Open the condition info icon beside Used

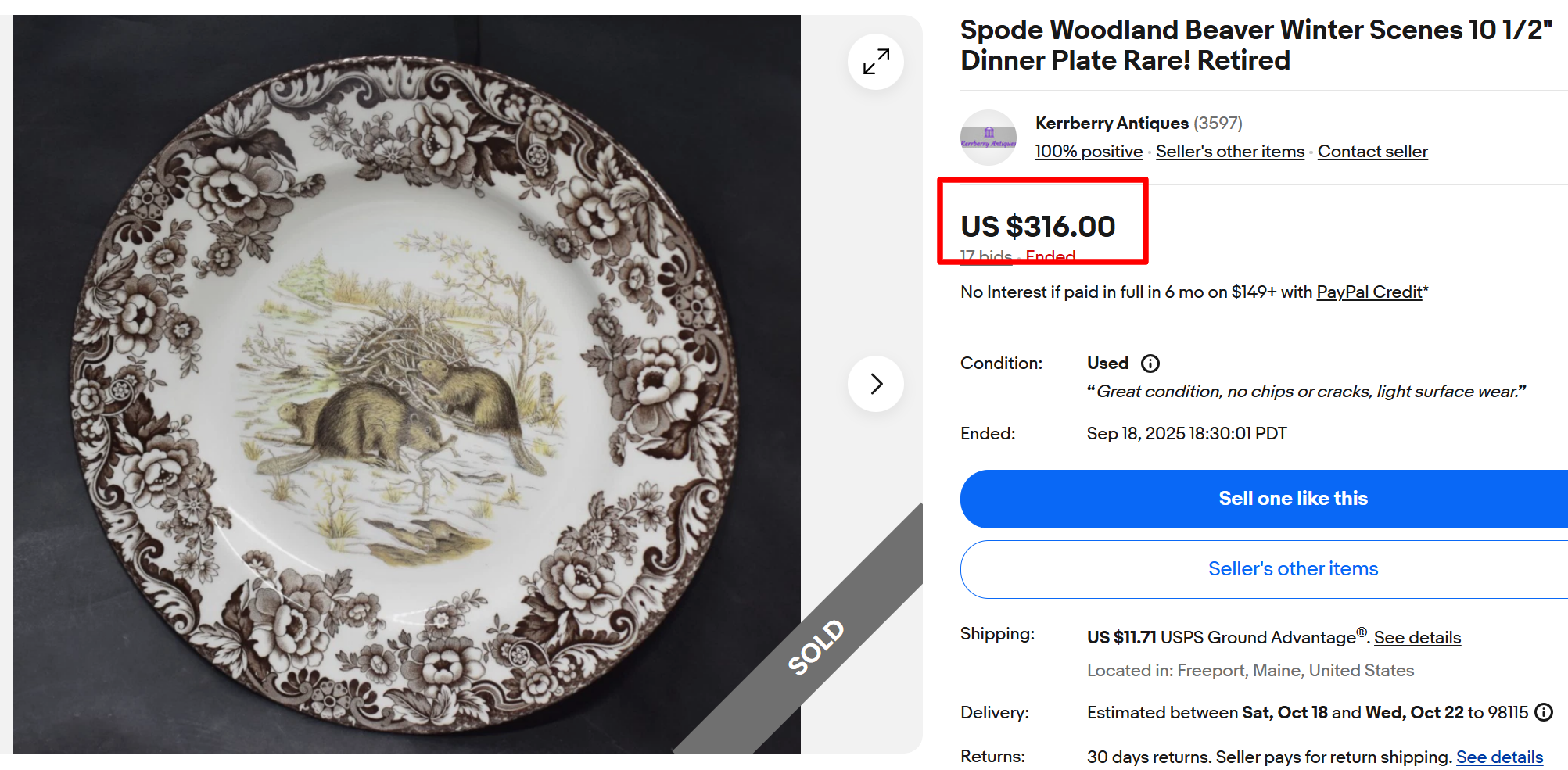[x=1150, y=364]
